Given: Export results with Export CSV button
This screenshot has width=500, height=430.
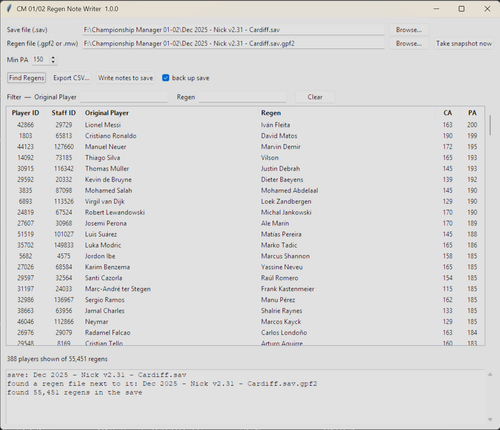Looking at the screenshot, I should (x=71, y=78).
